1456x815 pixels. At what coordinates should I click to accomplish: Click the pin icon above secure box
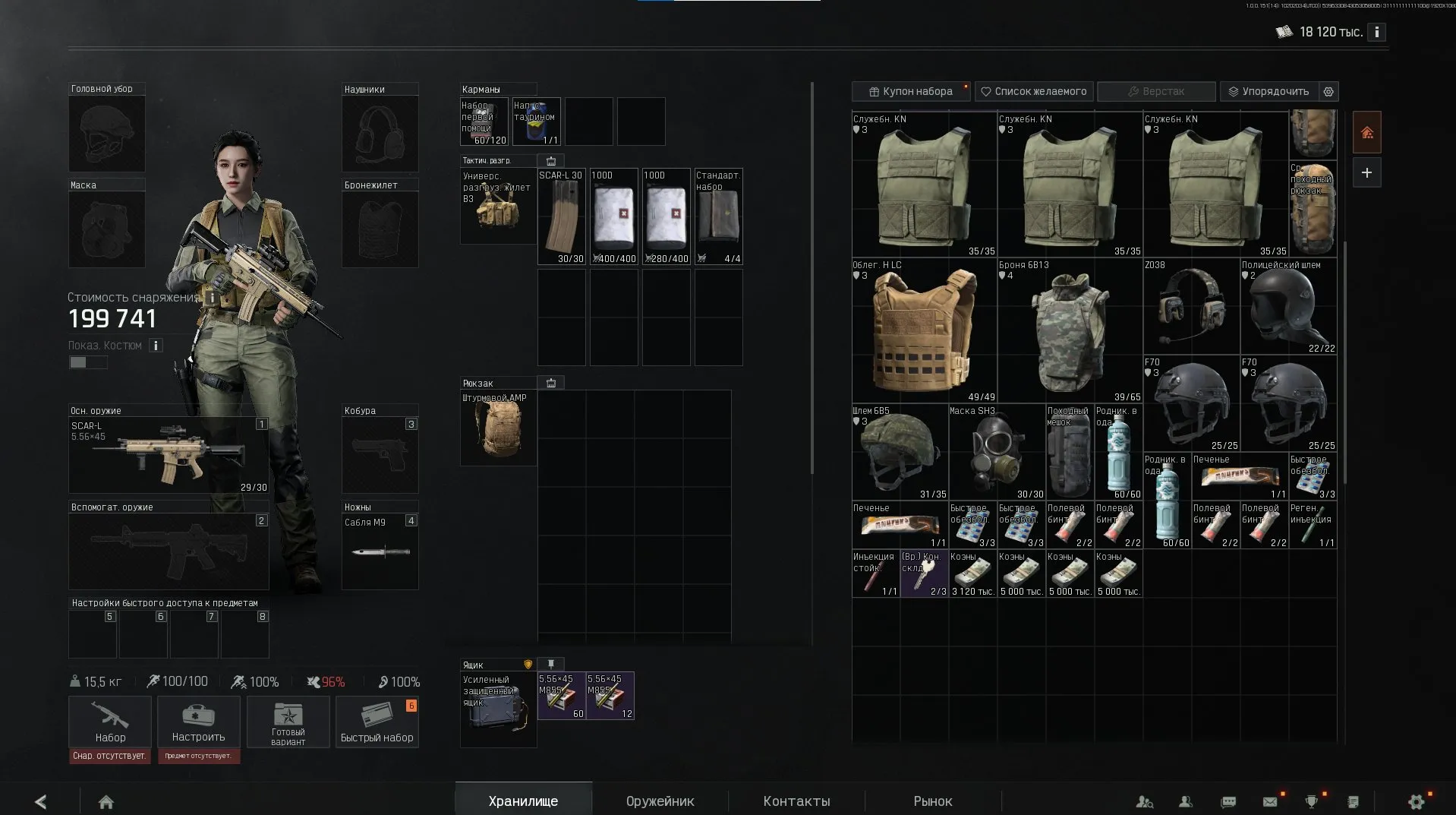551,665
